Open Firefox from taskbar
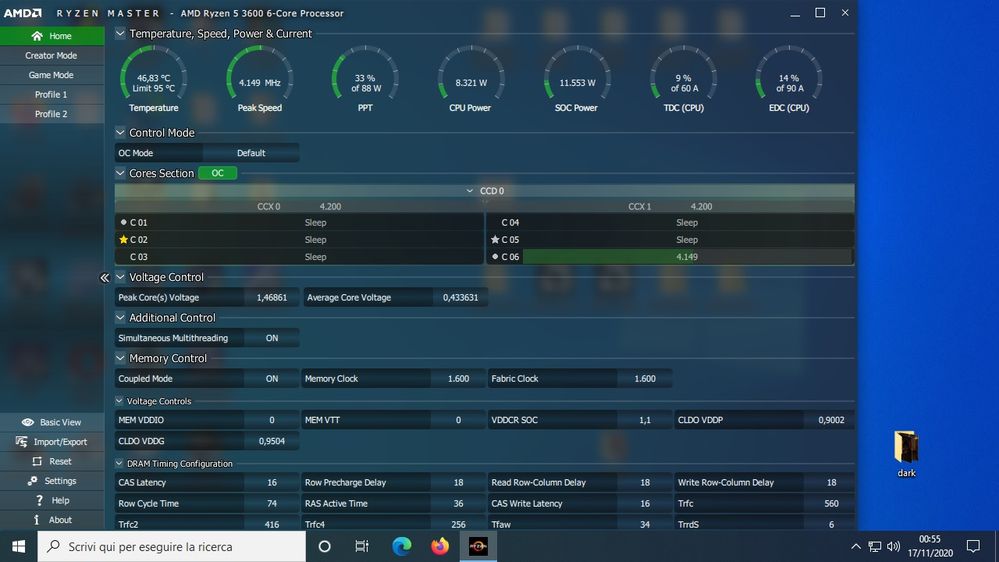The image size is (999, 562). click(440, 546)
